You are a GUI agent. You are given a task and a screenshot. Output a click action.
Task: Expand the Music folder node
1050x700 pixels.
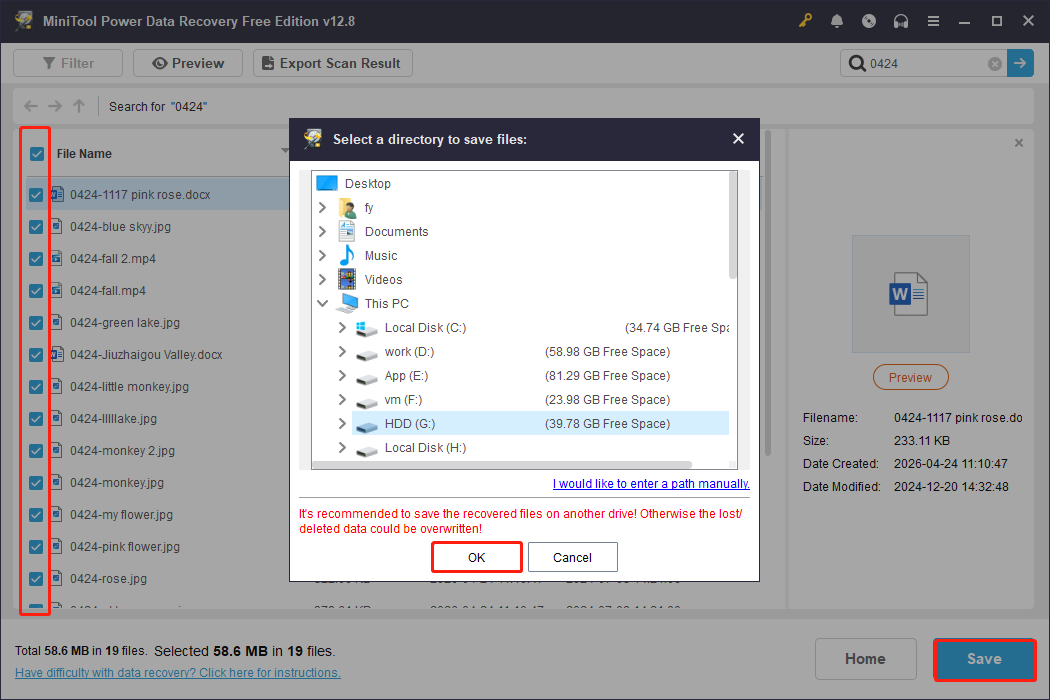coord(322,255)
